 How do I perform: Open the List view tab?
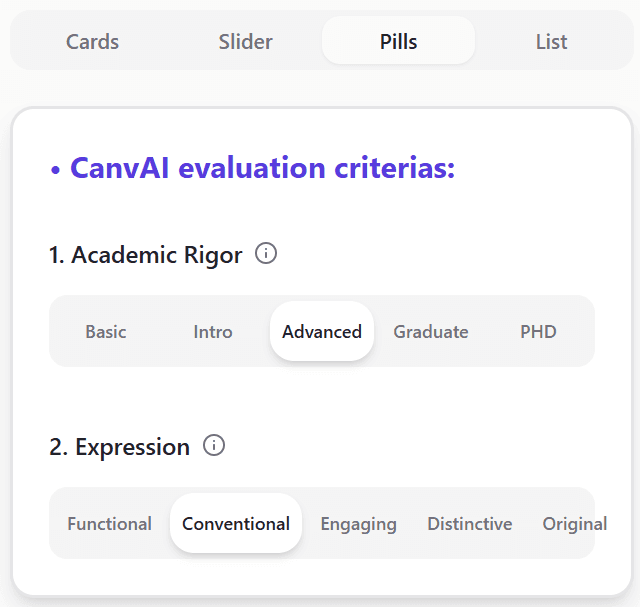point(551,42)
